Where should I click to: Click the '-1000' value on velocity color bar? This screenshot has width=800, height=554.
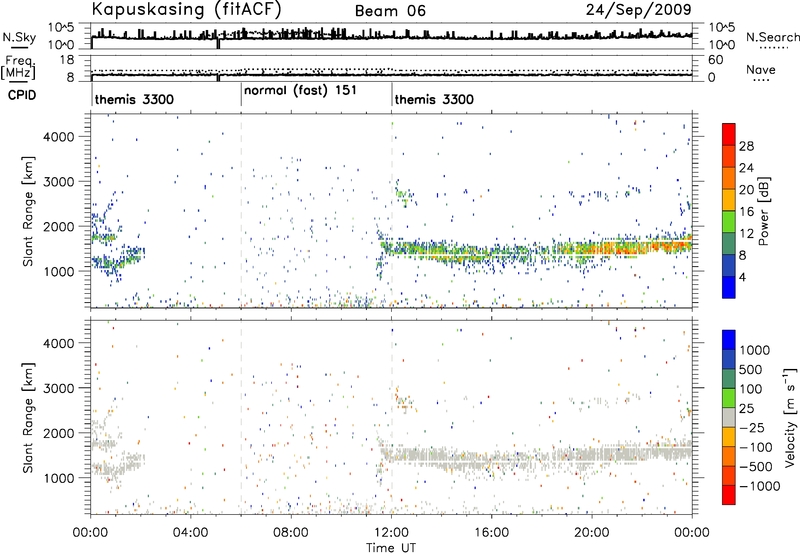(x=760, y=486)
